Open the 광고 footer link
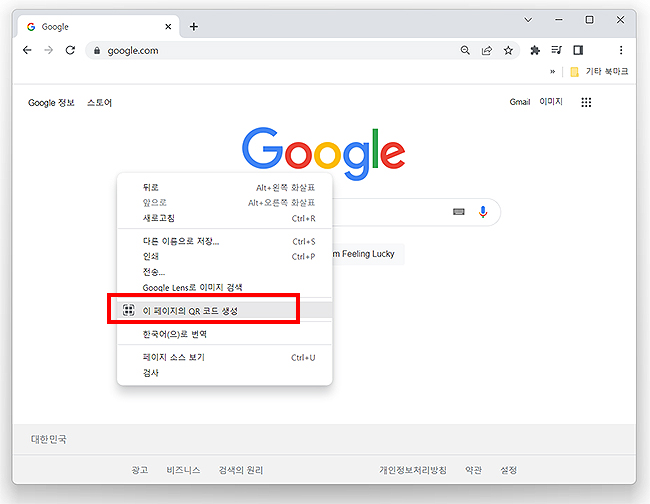Image resolution: width=650 pixels, height=504 pixels. [x=140, y=470]
